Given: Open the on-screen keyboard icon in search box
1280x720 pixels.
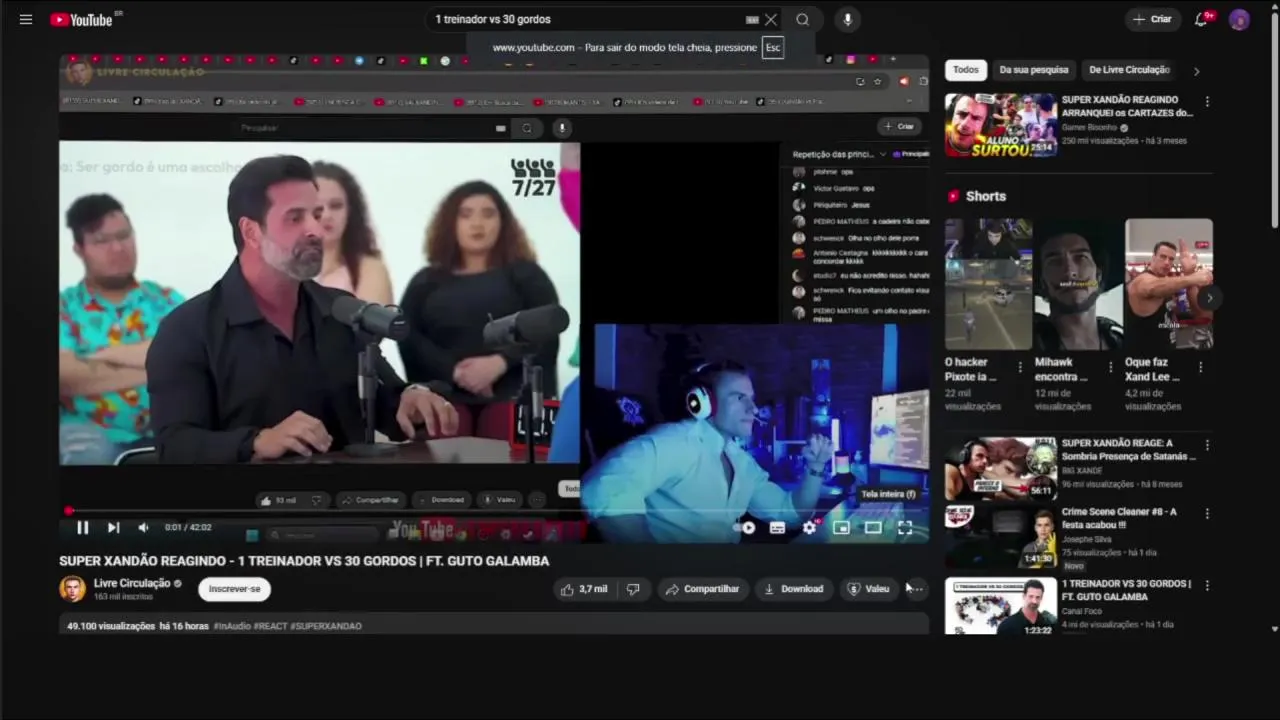Looking at the screenshot, I should pyautogui.click(x=752, y=19).
